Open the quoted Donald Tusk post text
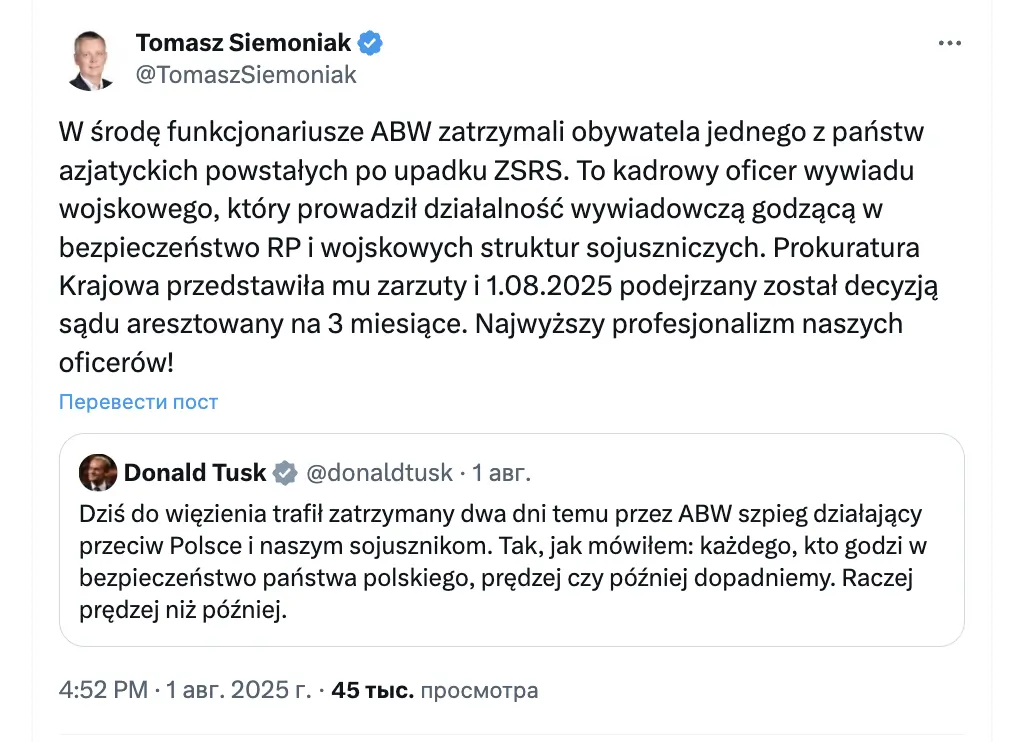The height and width of the screenshot is (742, 1019). tap(502, 561)
